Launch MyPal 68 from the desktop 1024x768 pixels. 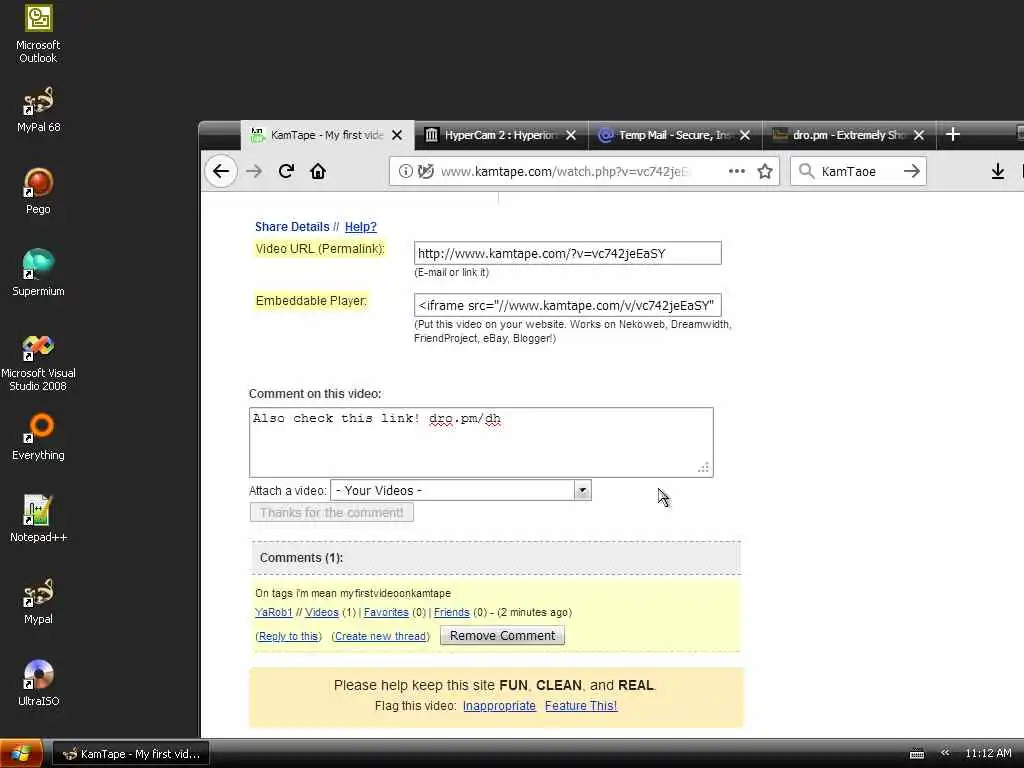(x=38, y=109)
